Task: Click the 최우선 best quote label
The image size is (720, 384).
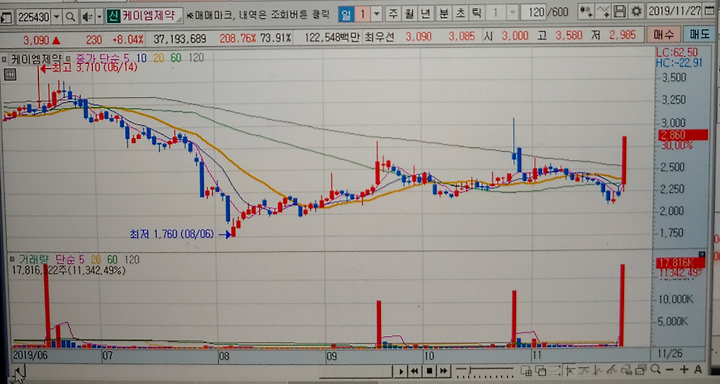Action: (379, 37)
